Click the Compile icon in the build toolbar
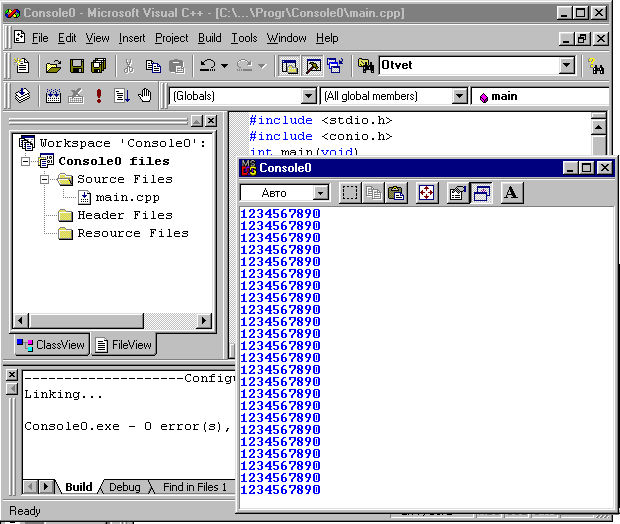The width and height of the screenshot is (620, 524). 22,95
